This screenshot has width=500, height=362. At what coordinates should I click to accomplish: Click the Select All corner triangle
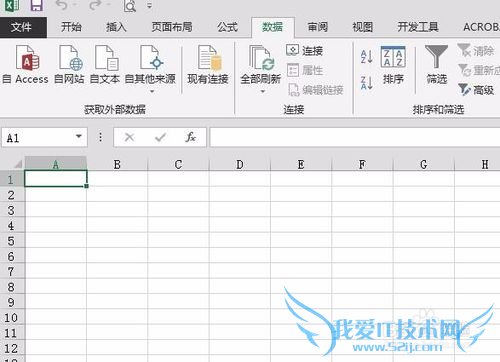[17, 164]
